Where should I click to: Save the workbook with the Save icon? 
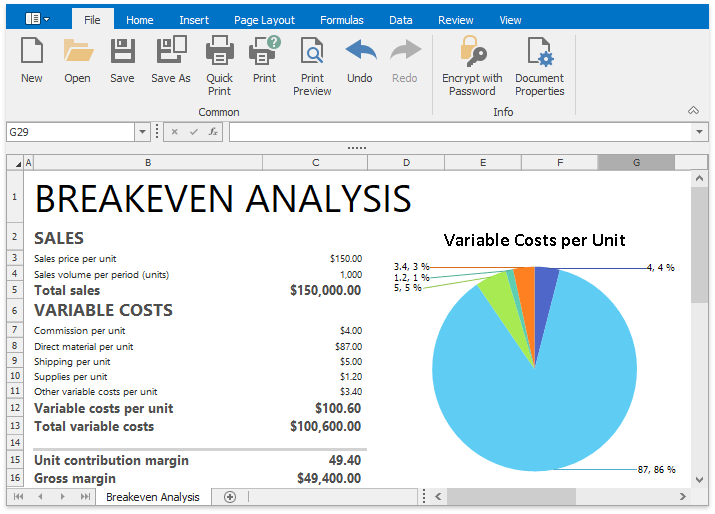(123, 50)
